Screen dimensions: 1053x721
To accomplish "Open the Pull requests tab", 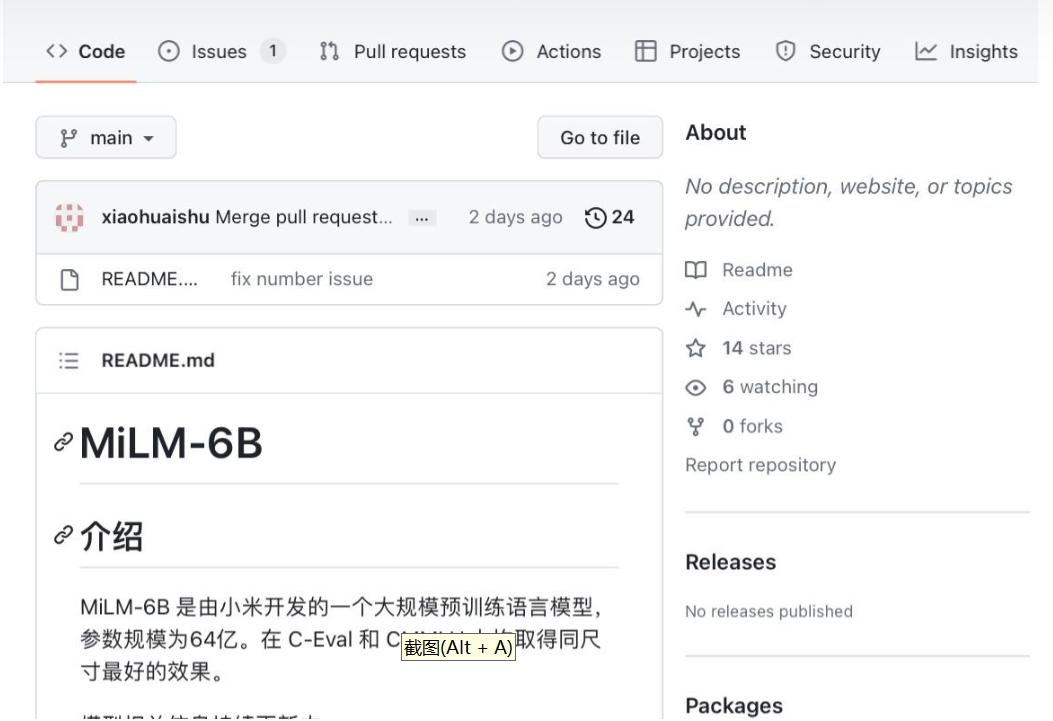I will point(393,52).
